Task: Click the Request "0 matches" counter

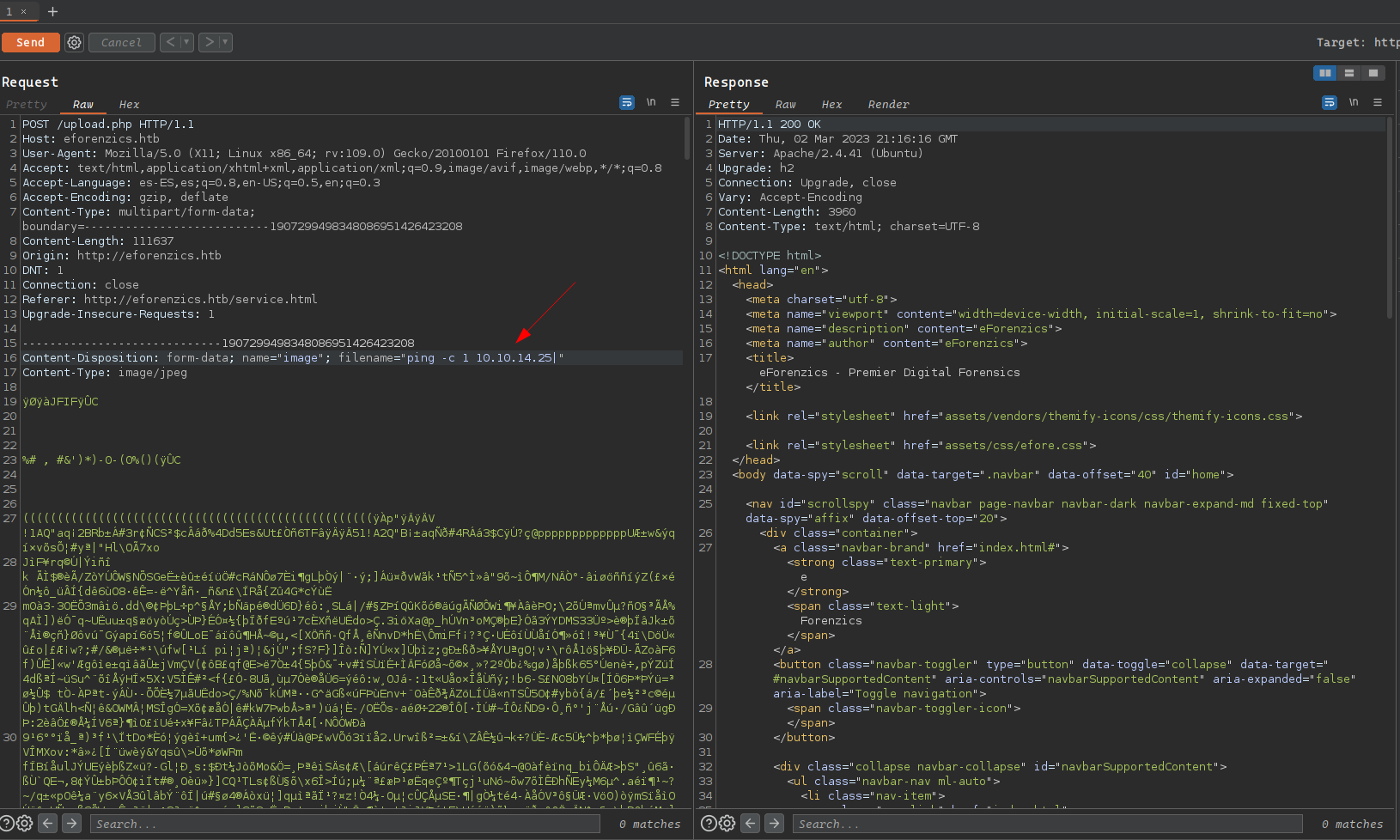Action: pos(649,824)
